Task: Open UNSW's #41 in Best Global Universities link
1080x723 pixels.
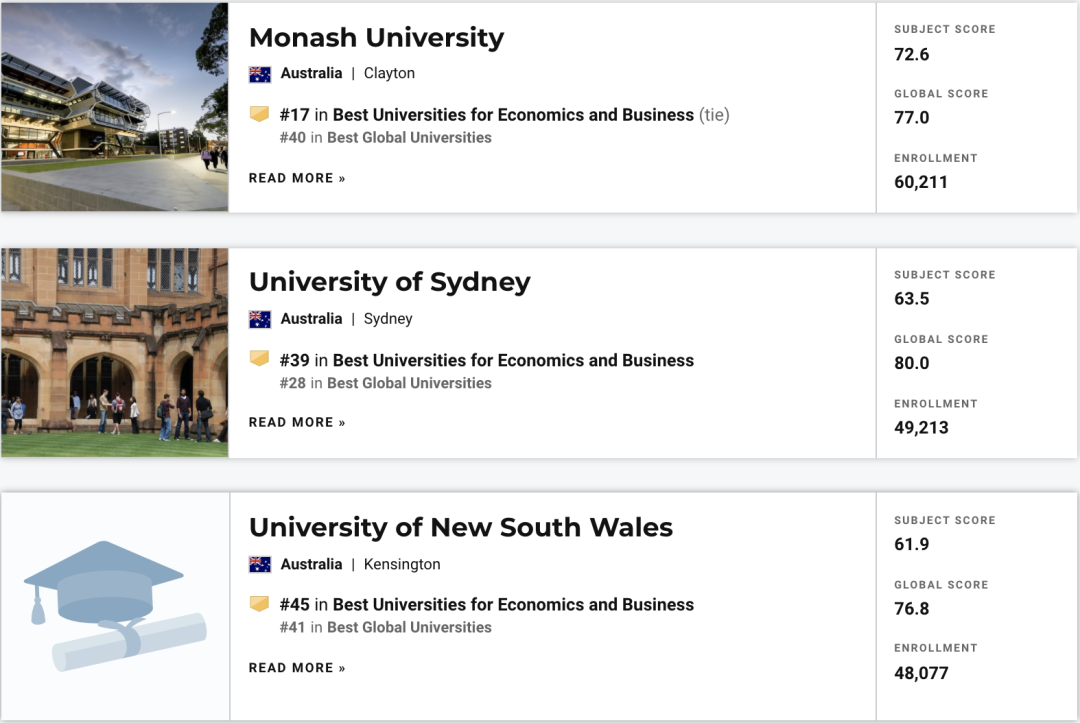Action: [x=386, y=627]
